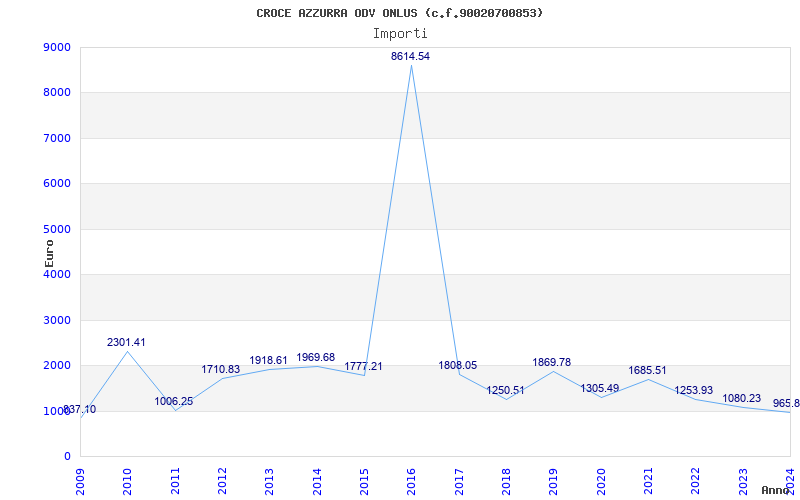Select the 2301.41 data label
This screenshot has height=500, width=800.
[x=126, y=342]
